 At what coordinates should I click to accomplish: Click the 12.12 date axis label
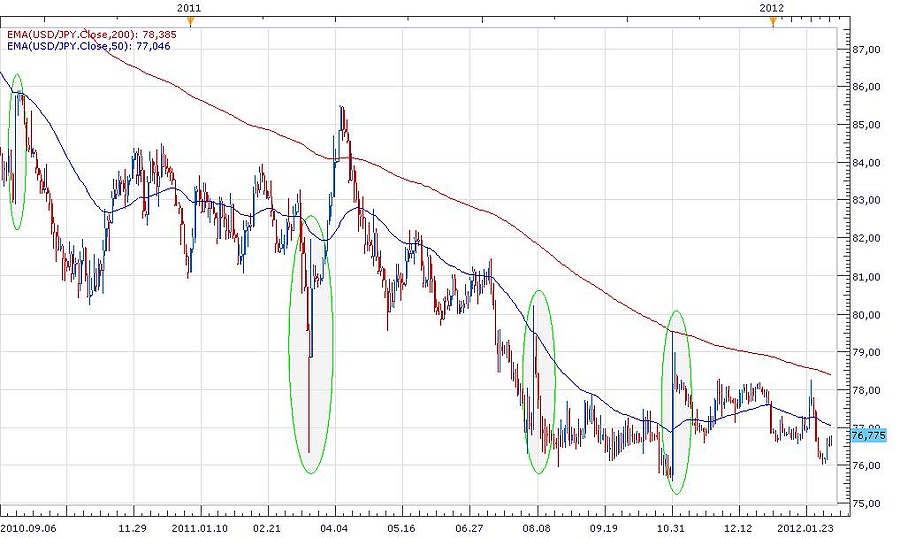(x=737, y=524)
